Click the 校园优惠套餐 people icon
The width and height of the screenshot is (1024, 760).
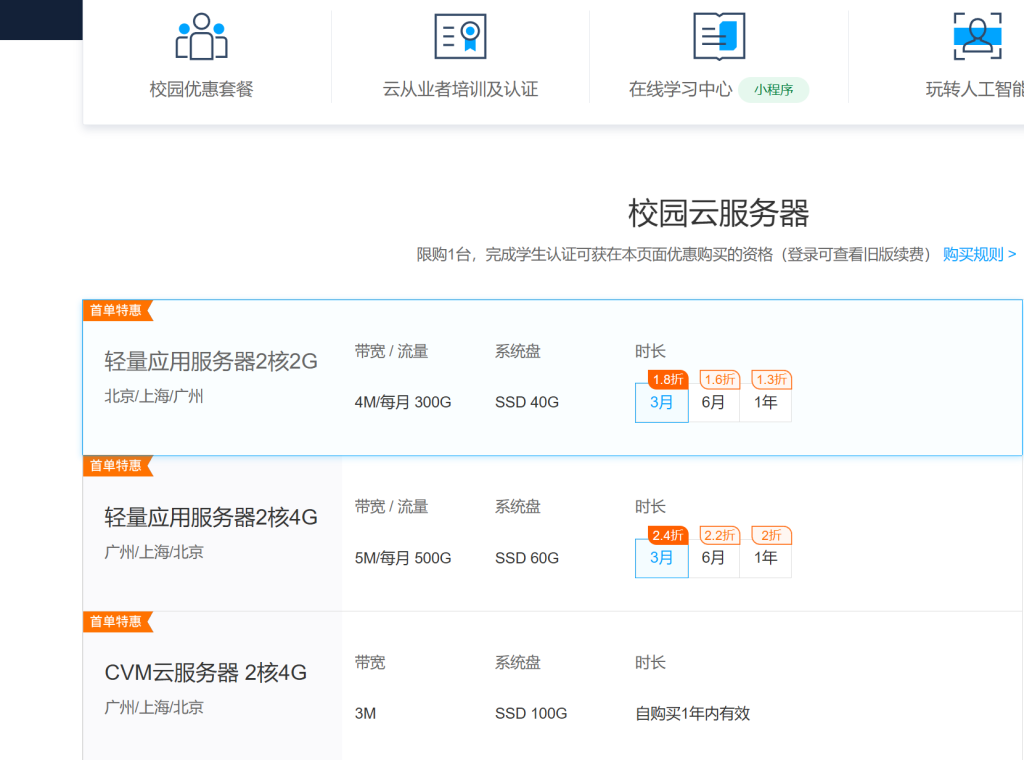pos(201,37)
